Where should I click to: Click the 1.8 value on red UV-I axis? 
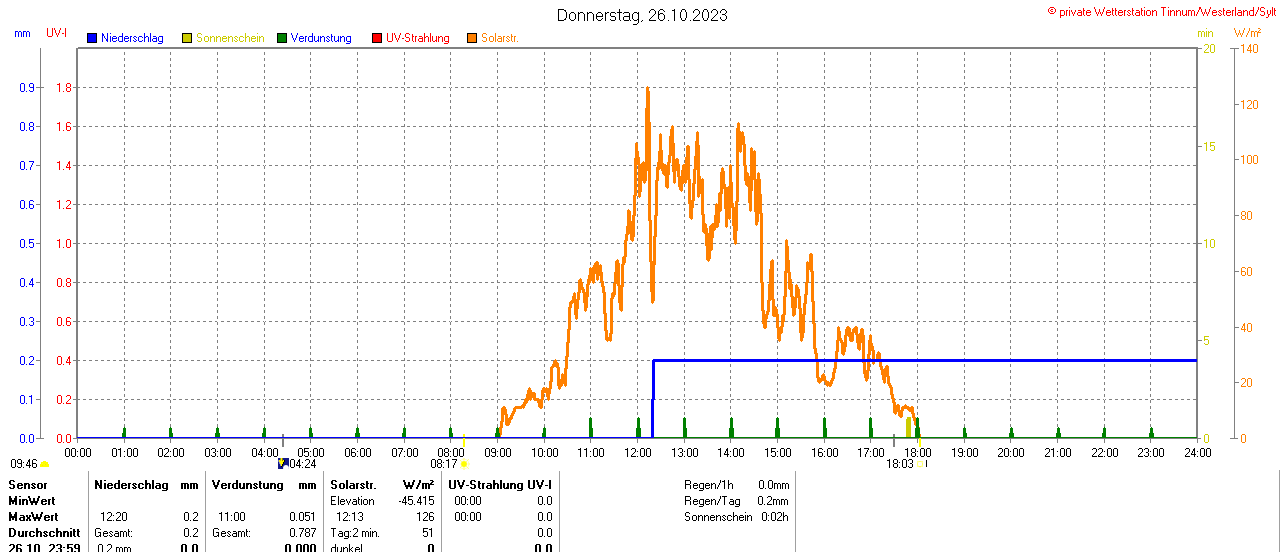tap(64, 88)
